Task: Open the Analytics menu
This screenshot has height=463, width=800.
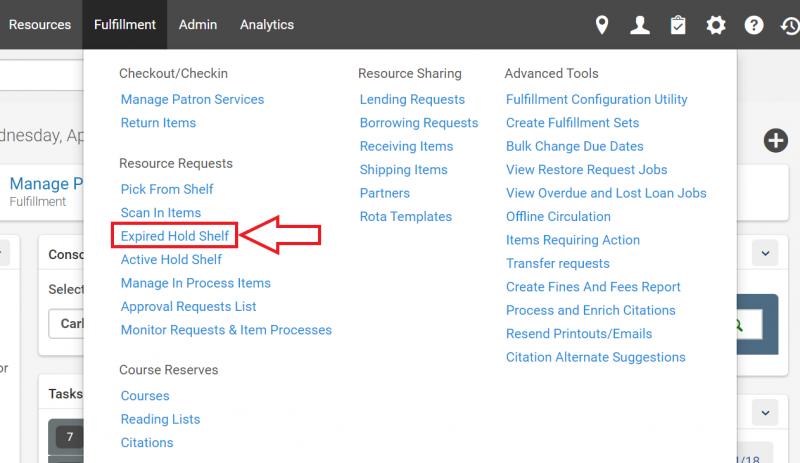Action: tap(267, 25)
